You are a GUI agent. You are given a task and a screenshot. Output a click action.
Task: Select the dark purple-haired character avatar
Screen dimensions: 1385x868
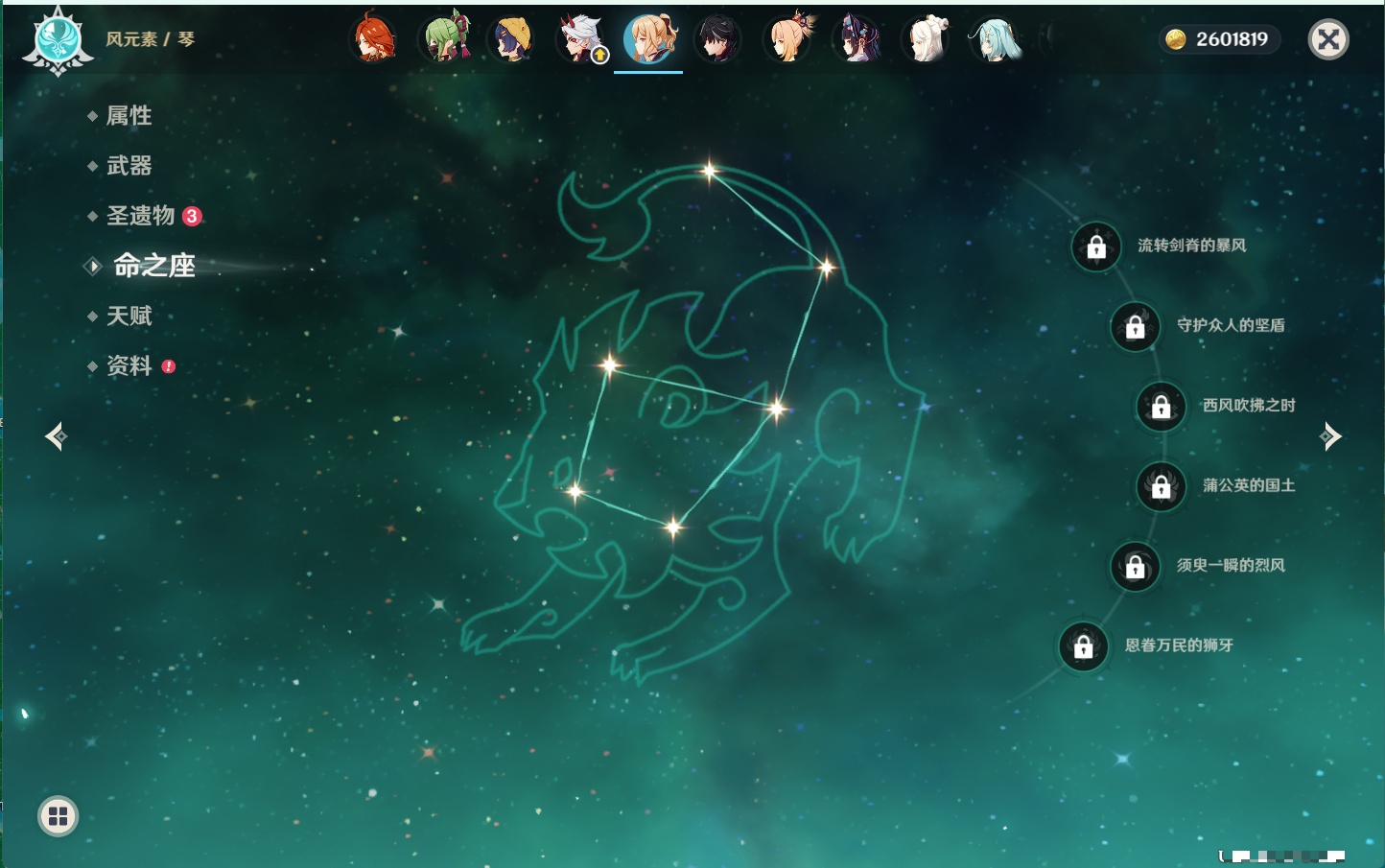pos(857,39)
